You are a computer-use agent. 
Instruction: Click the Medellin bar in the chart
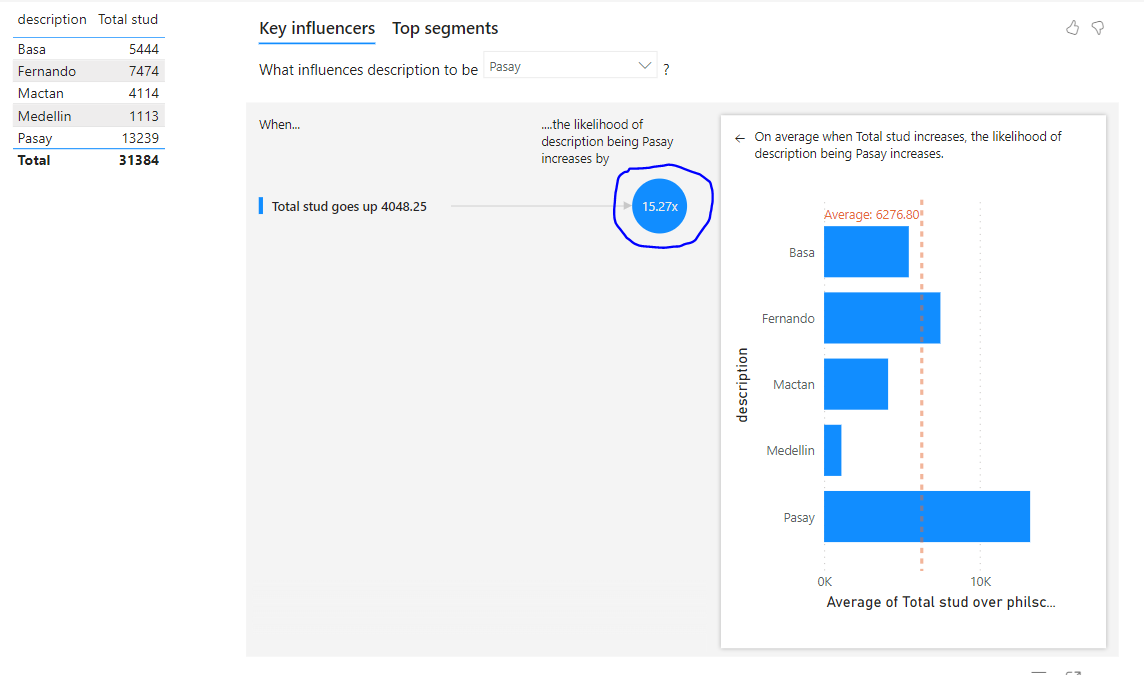[832, 450]
